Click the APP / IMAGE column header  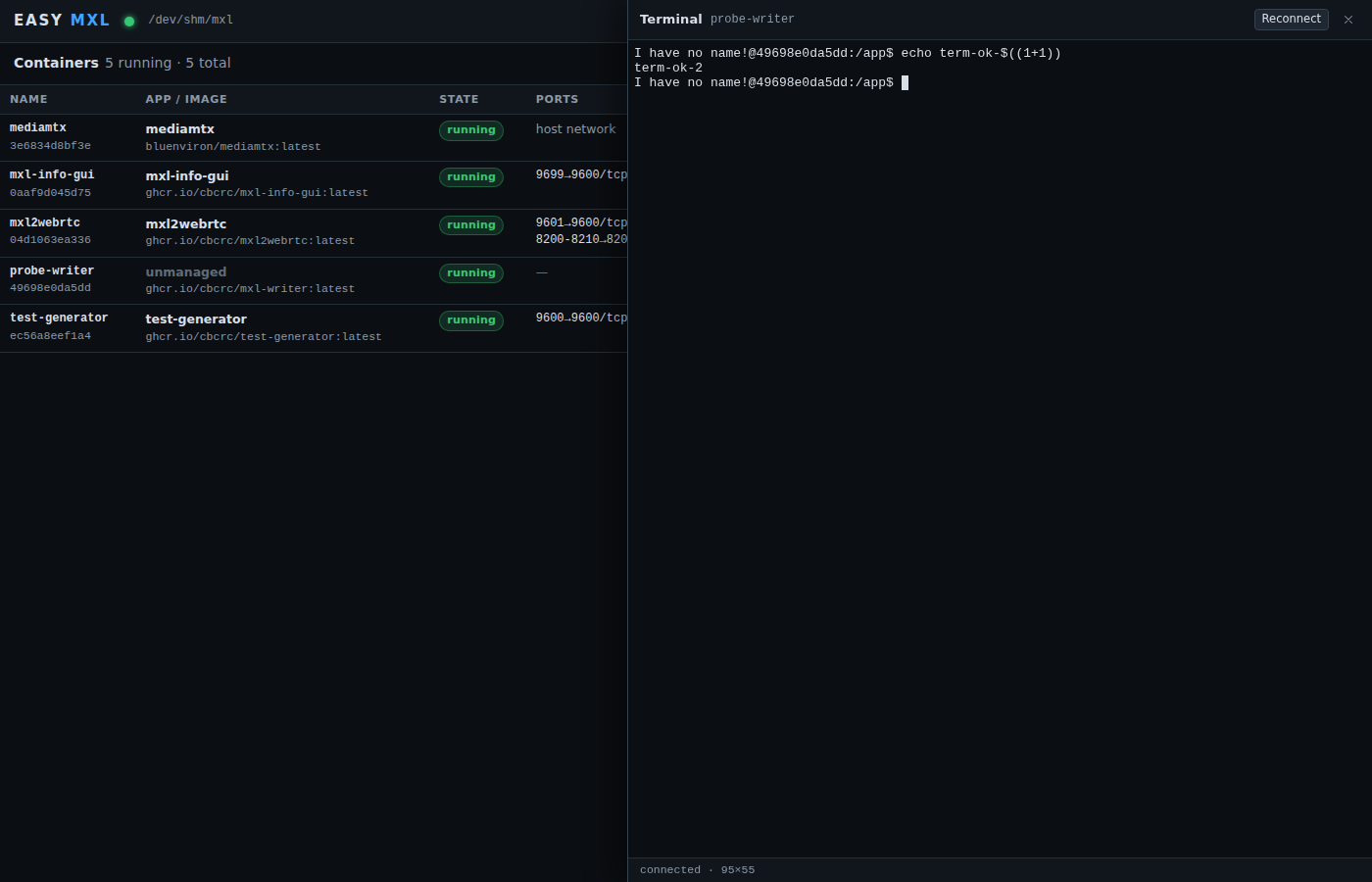tap(186, 100)
